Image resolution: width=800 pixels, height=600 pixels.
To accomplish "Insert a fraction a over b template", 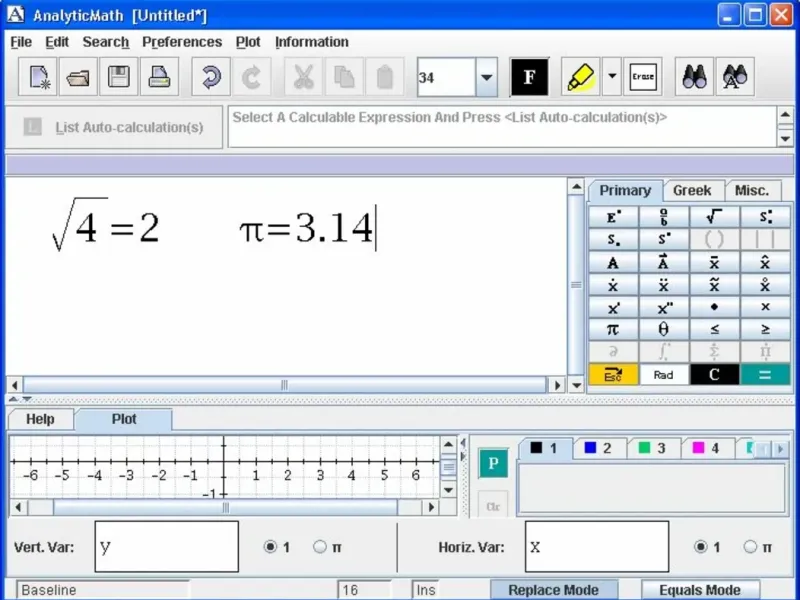I will [663, 217].
